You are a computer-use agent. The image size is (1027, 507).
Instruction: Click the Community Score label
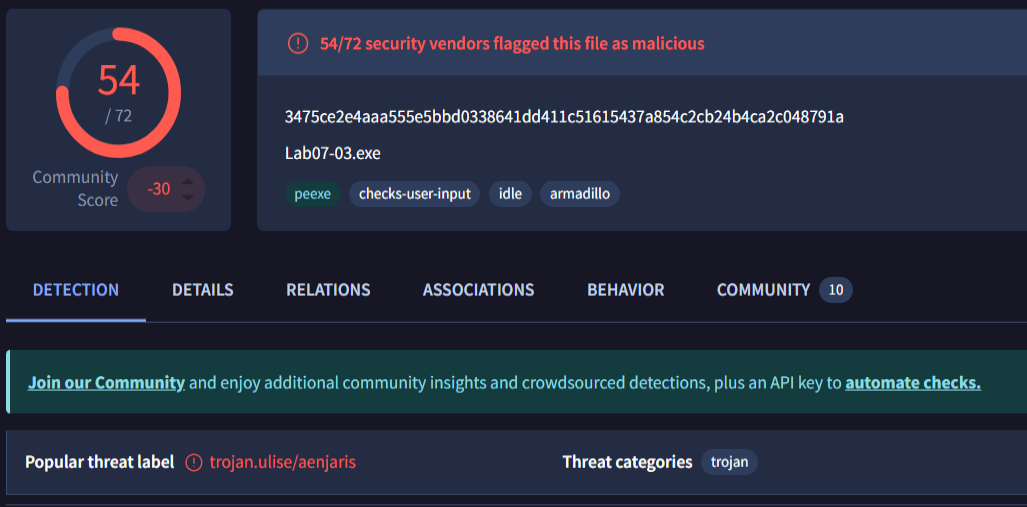click(x=75, y=189)
